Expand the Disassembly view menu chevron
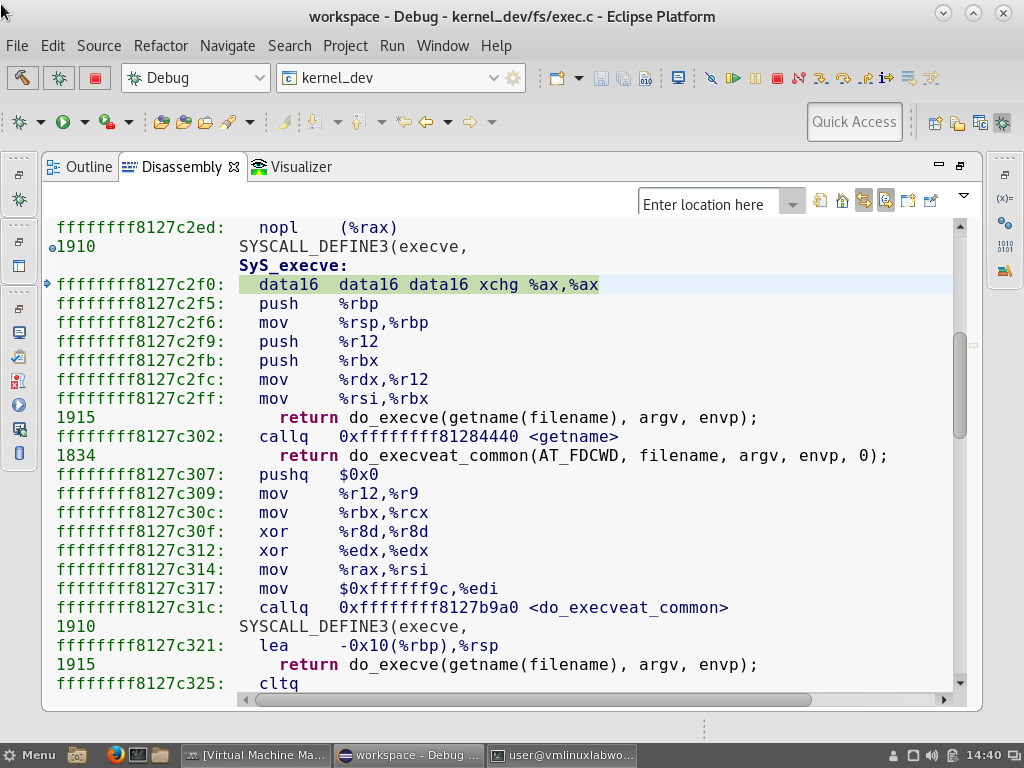Image resolution: width=1024 pixels, height=768 pixels. point(963,198)
